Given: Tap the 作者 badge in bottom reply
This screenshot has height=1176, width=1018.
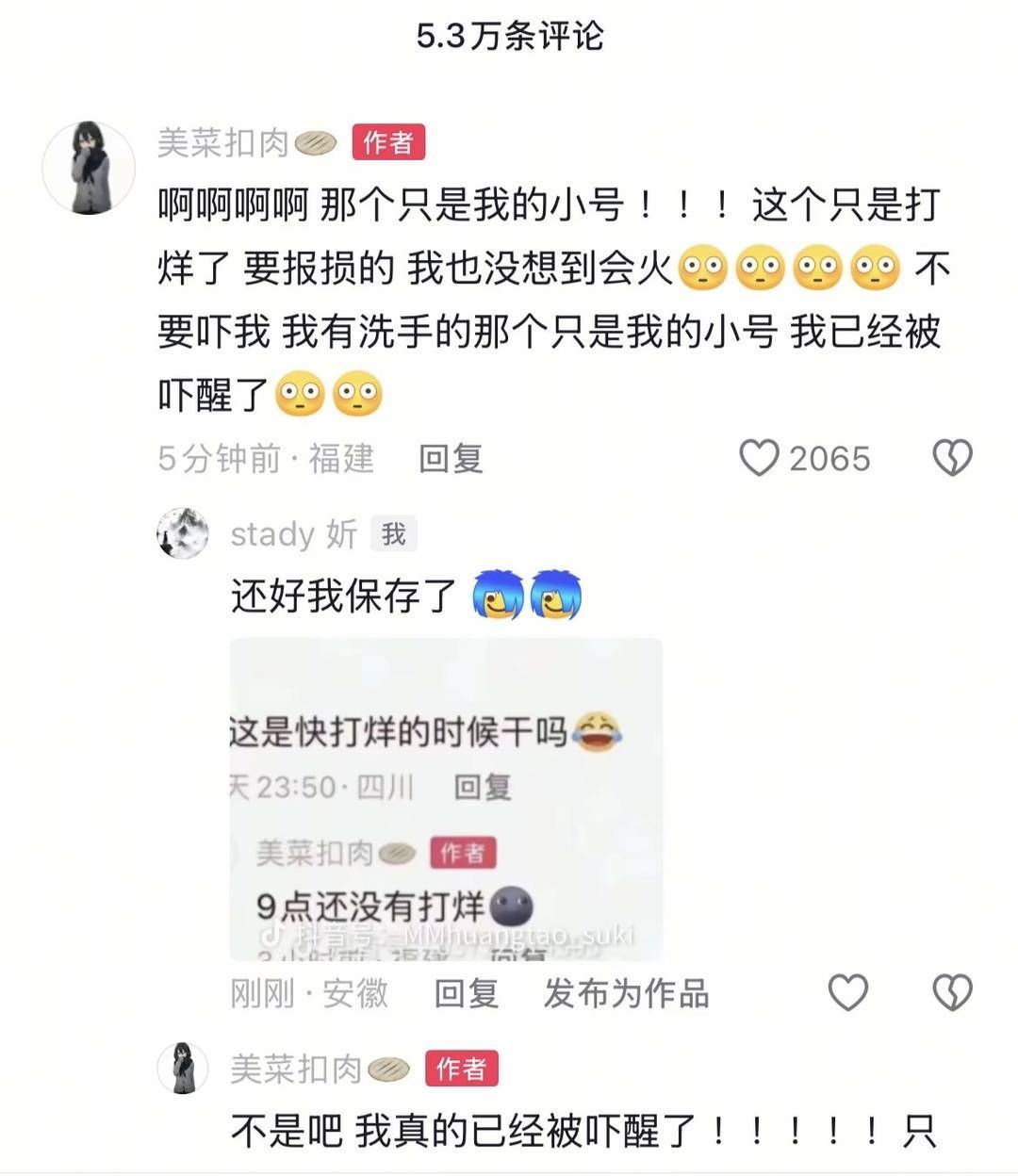Looking at the screenshot, I should coord(462,1070).
